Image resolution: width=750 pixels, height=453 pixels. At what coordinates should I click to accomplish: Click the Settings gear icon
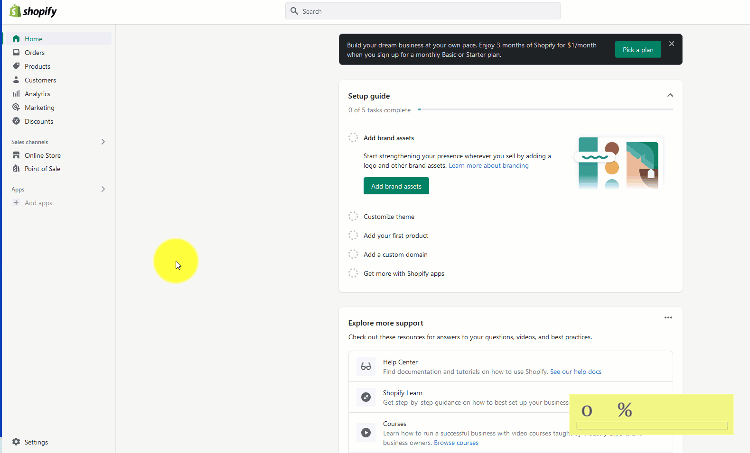pos(16,442)
